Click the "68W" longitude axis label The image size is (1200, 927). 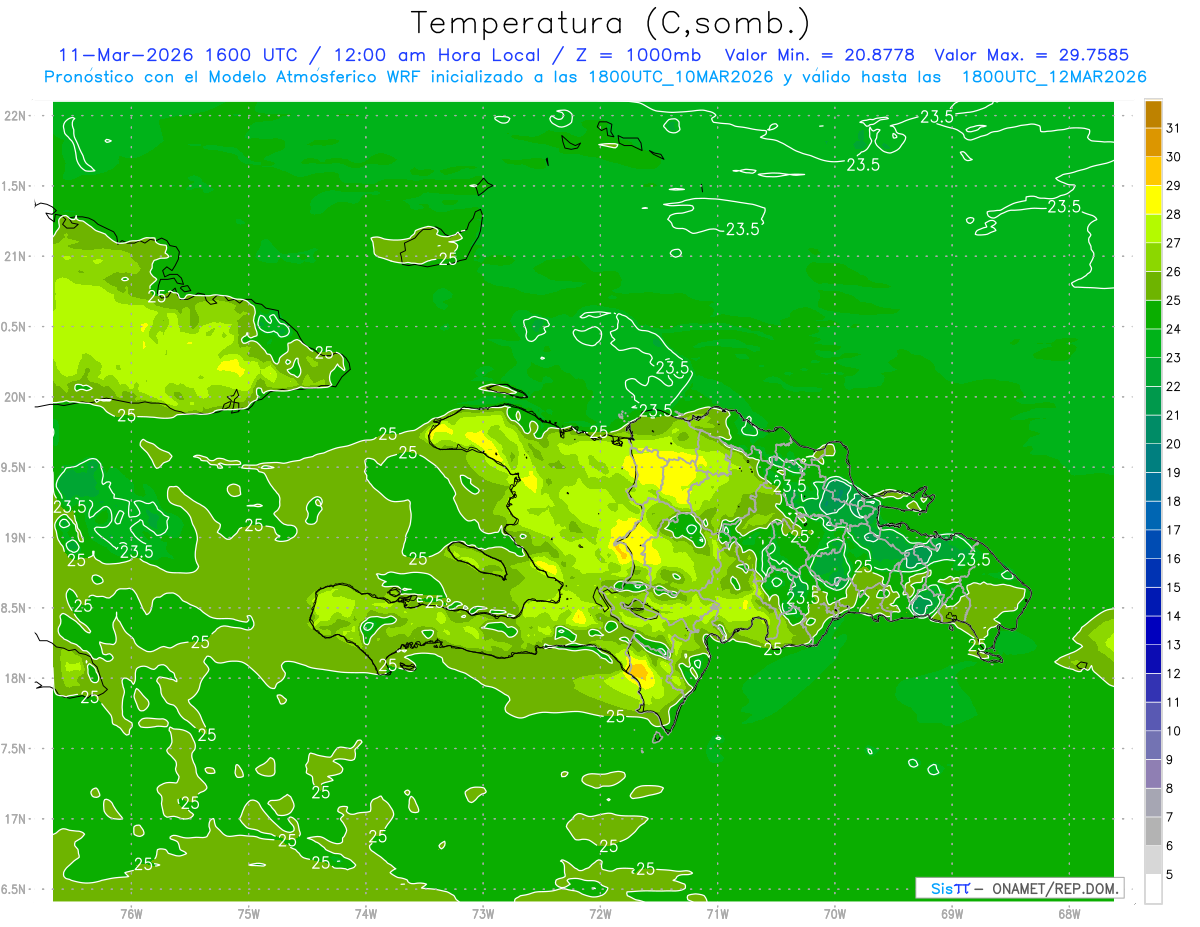1069,914
